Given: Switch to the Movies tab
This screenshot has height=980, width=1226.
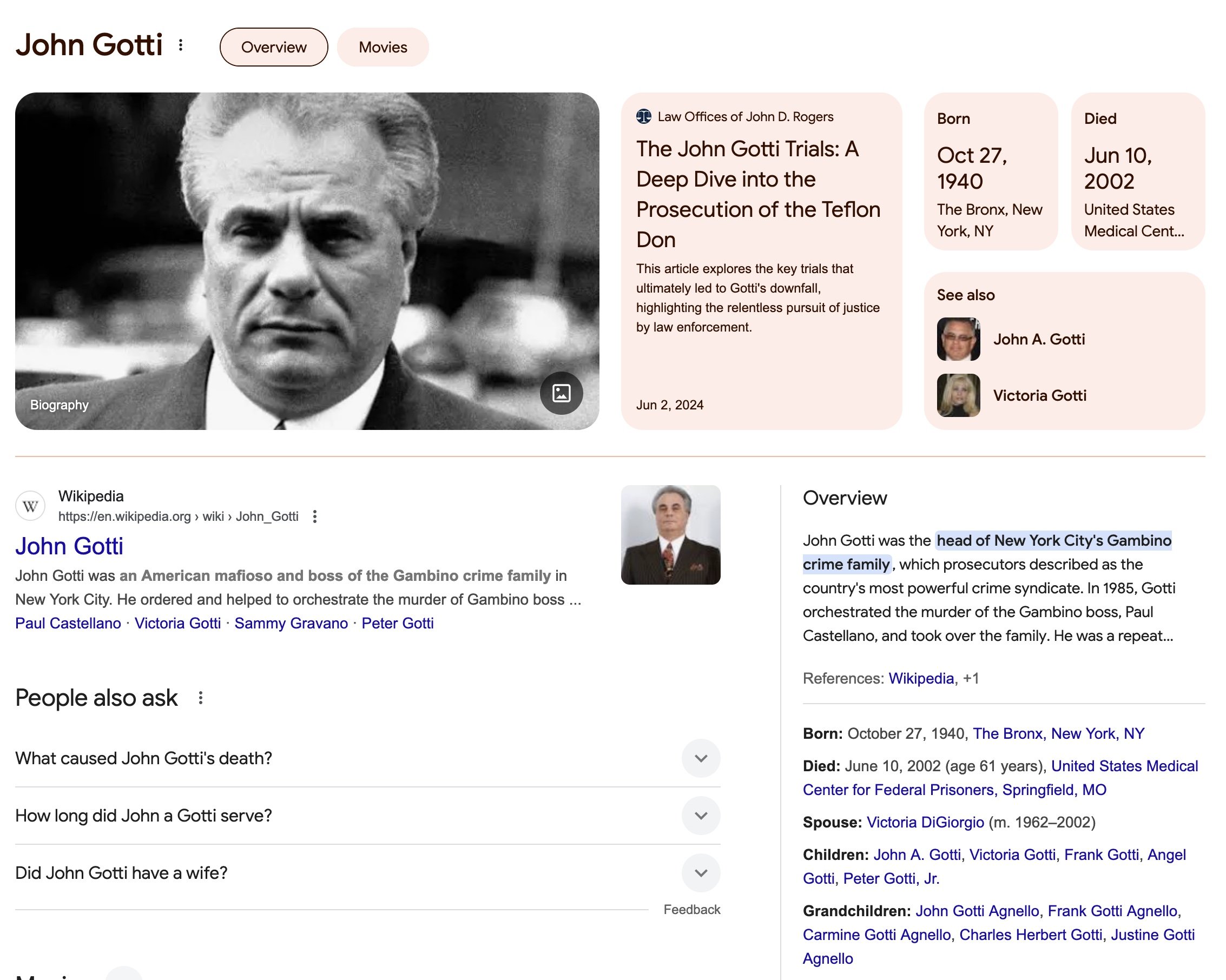Looking at the screenshot, I should coord(383,47).
